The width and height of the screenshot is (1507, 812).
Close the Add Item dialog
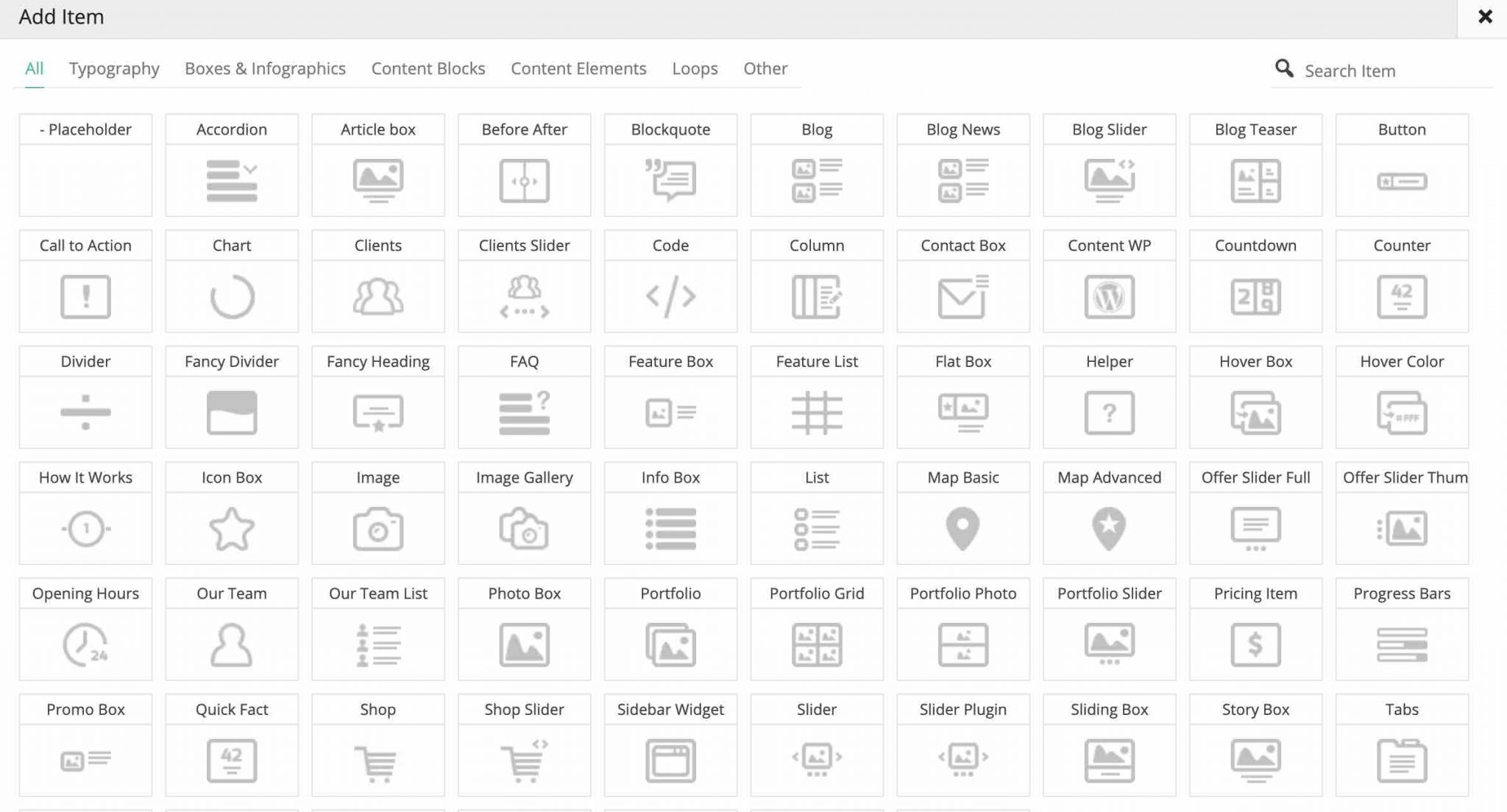(1485, 17)
